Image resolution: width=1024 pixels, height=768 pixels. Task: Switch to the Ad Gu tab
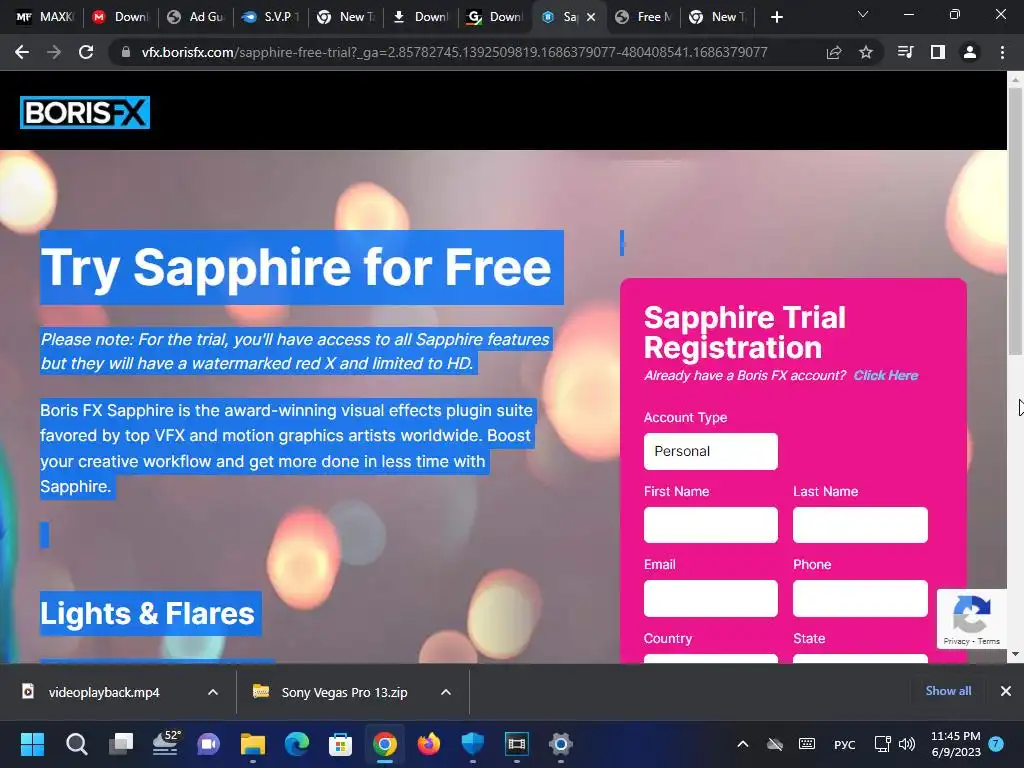point(196,17)
